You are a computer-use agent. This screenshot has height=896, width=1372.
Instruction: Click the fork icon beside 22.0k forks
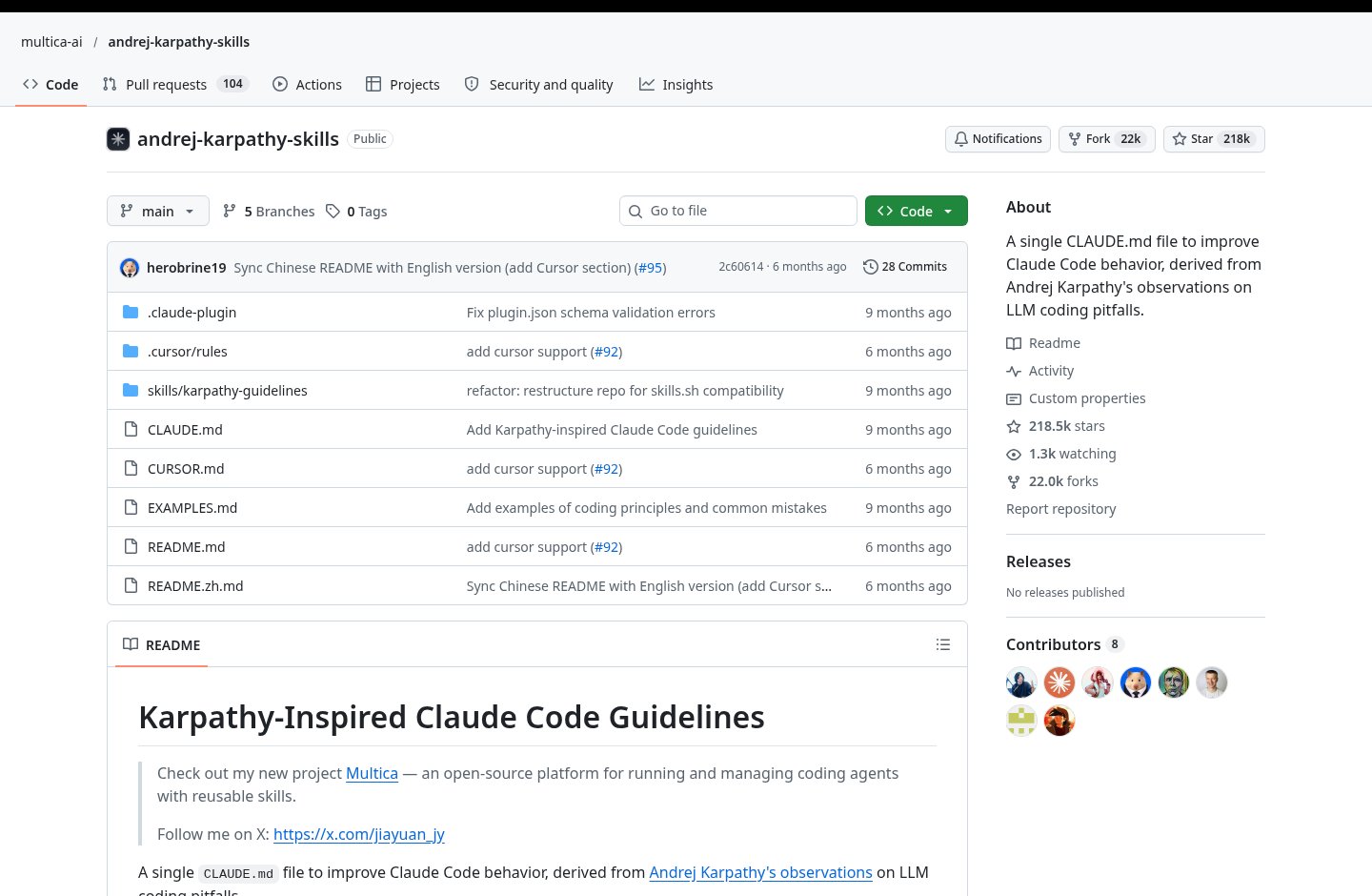point(1014,481)
